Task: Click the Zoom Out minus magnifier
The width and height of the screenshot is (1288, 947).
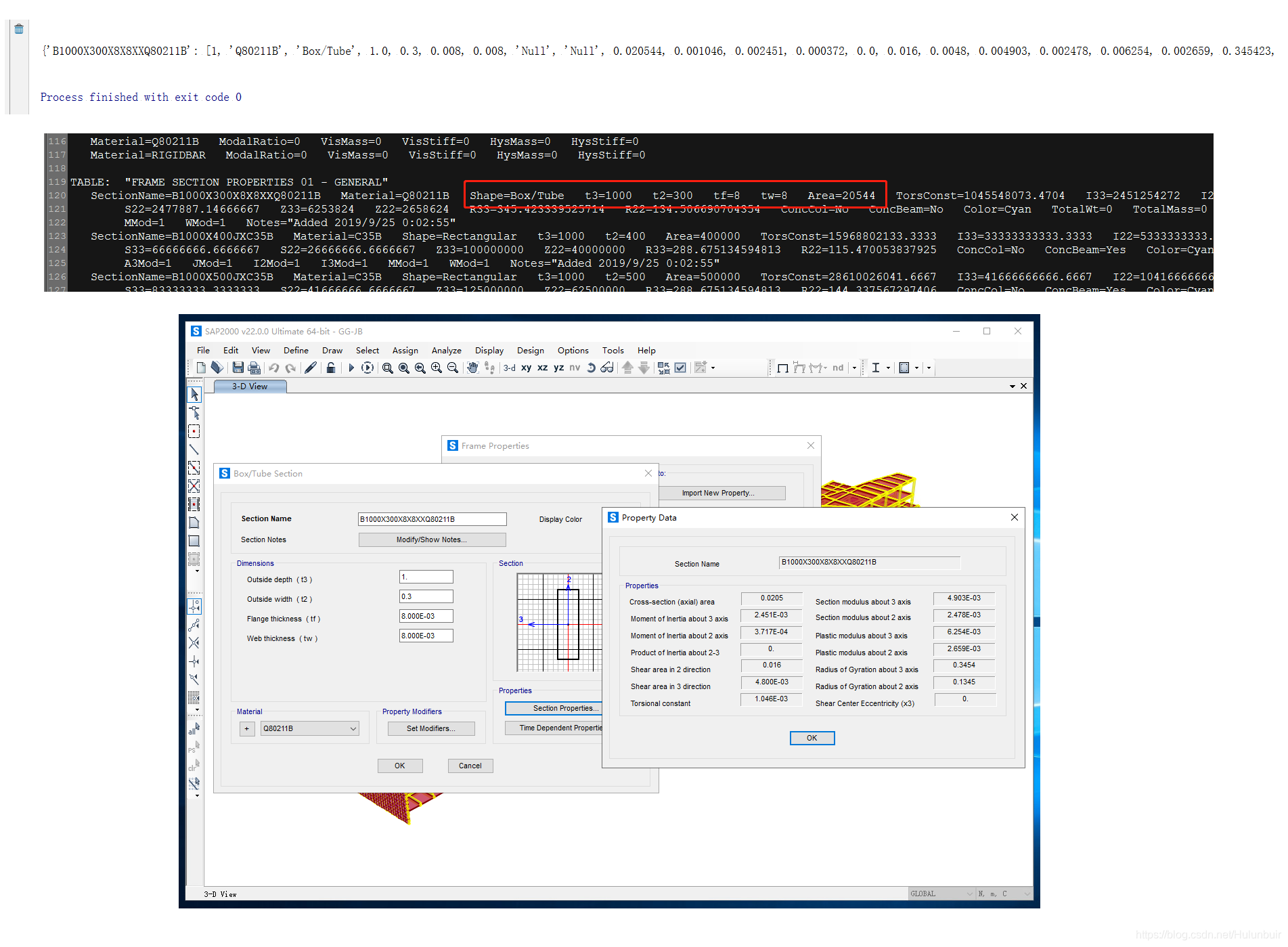Action: pos(453,368)
